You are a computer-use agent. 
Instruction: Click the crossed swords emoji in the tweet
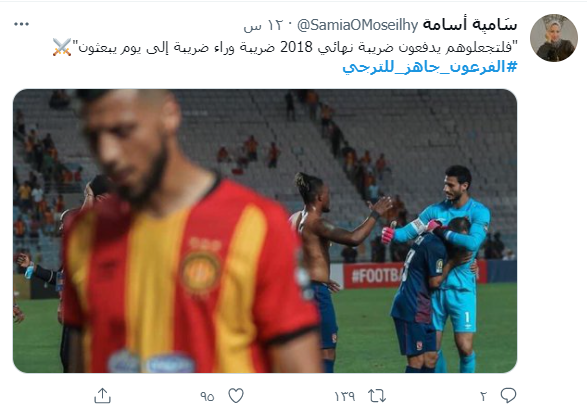[62, 47]
